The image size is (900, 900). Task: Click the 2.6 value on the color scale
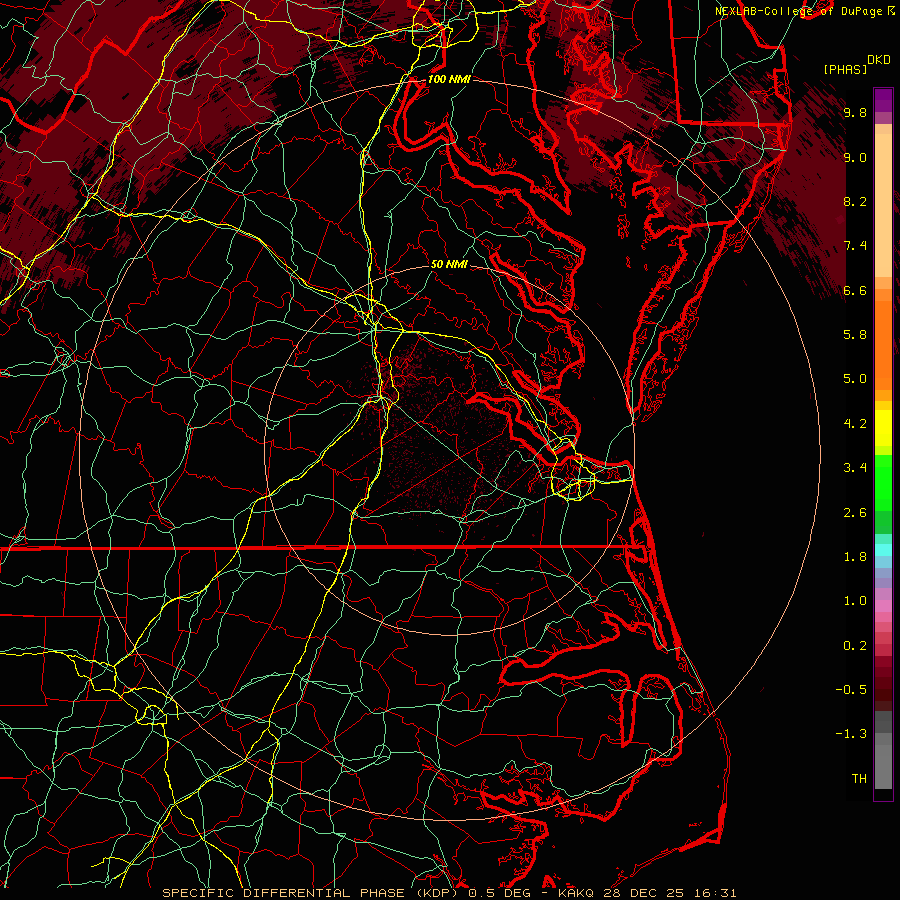855,513
